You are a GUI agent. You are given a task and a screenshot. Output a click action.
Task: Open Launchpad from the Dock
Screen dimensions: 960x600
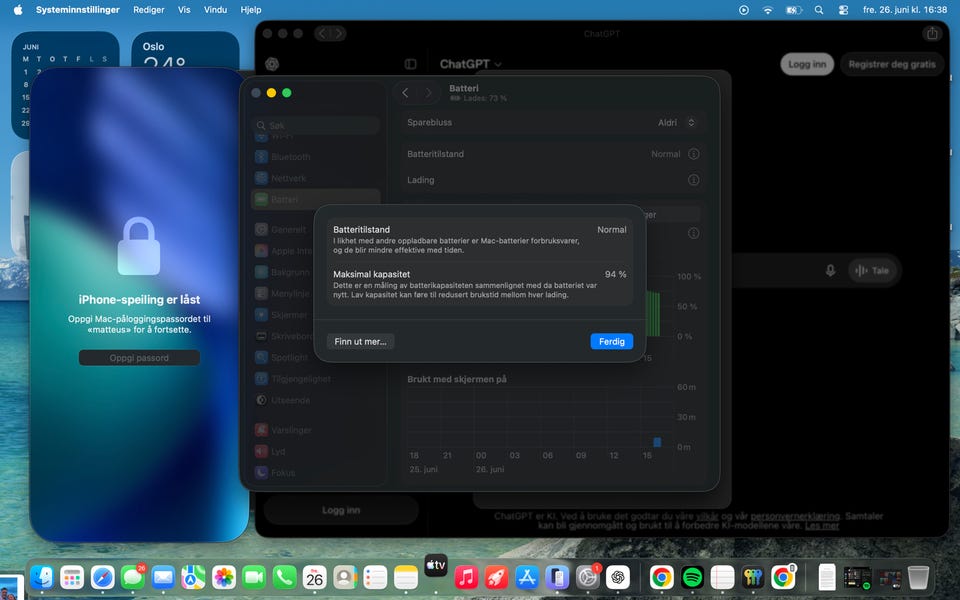(x=72, y=577)
